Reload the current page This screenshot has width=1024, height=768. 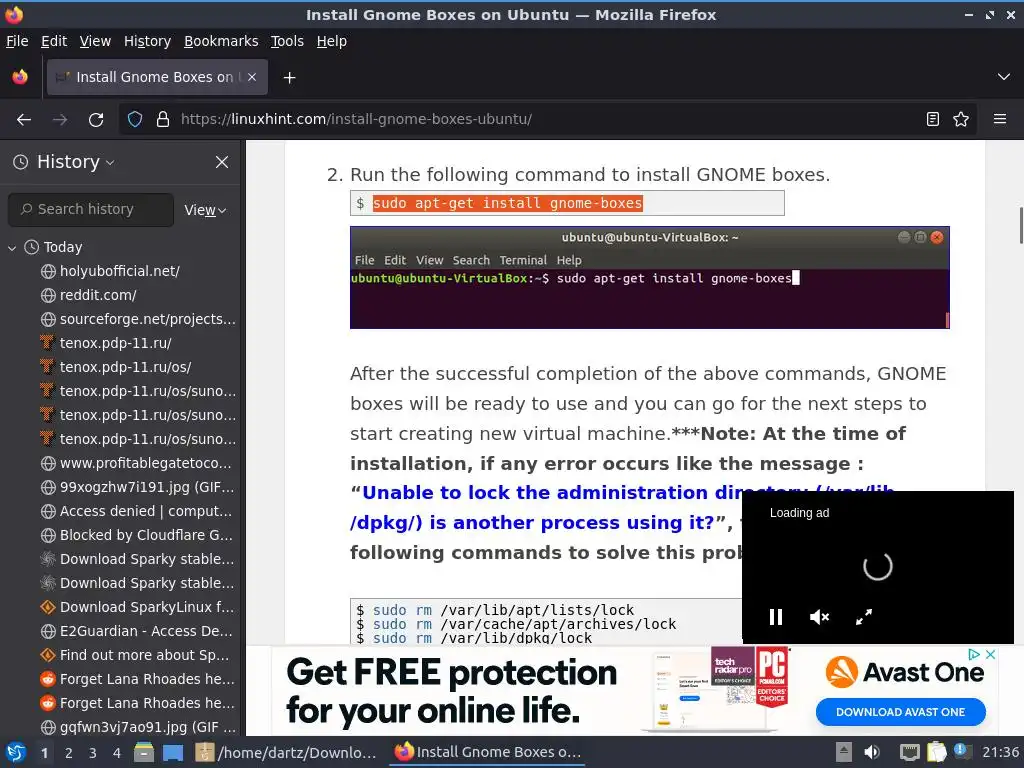[x=96, y=120]
